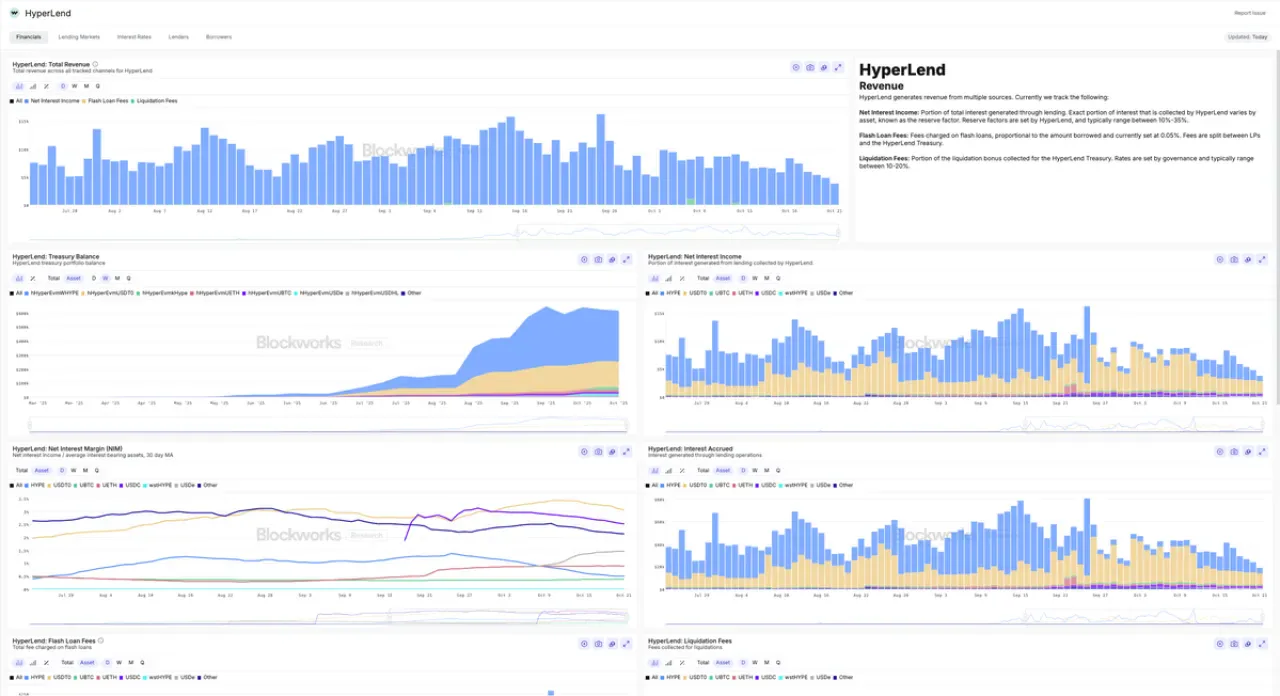Expand Total Revenue chart to fullscreen
Viewport: 1280px width, 696px height.
click(x=838, y=67)
